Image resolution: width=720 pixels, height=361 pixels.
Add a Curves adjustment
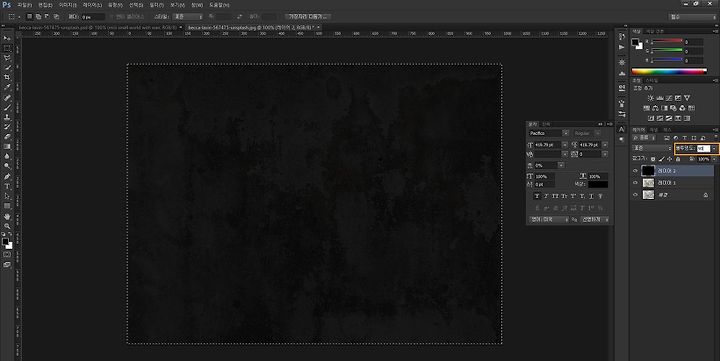669,98
